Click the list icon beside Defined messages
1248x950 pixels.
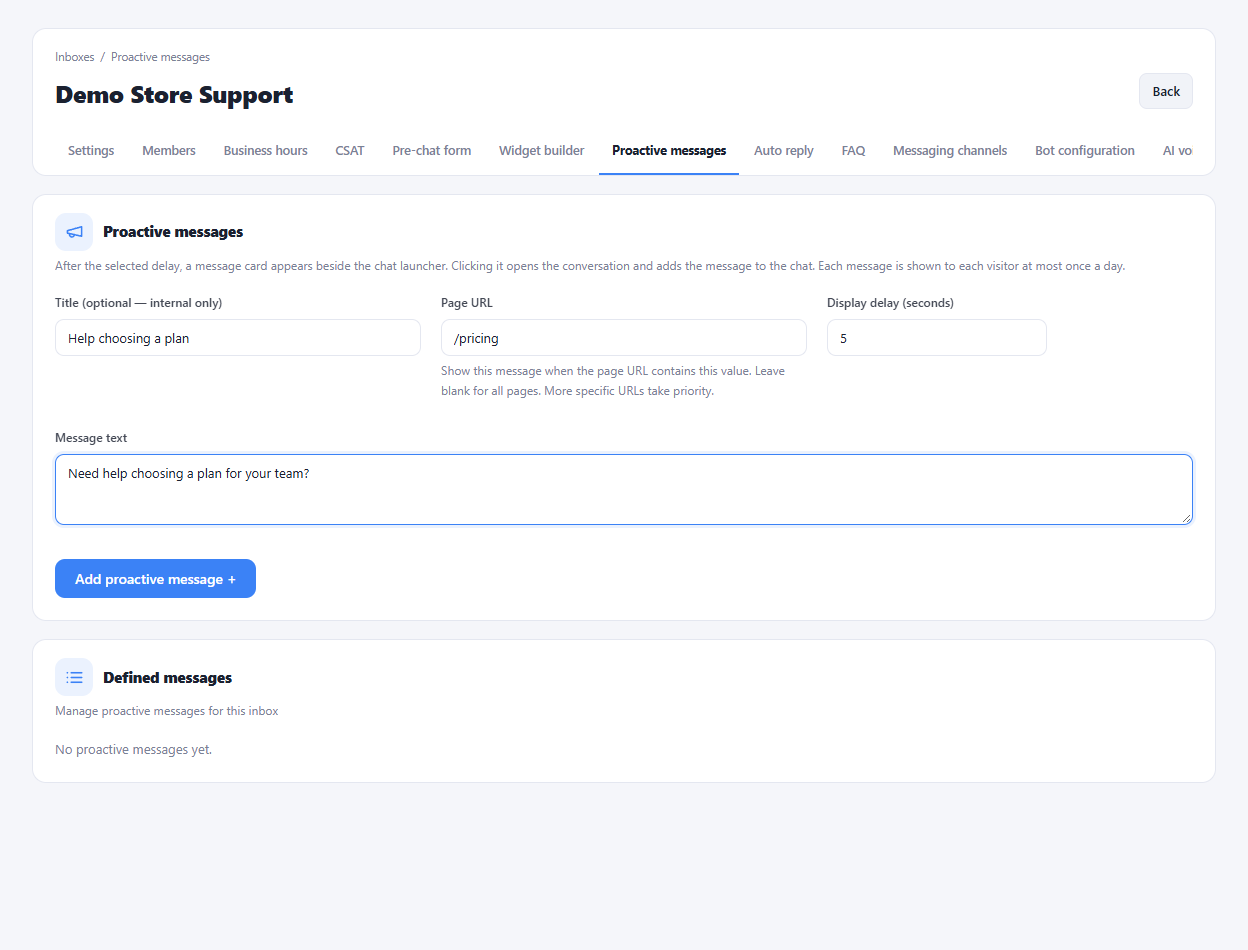pos(74,677)
